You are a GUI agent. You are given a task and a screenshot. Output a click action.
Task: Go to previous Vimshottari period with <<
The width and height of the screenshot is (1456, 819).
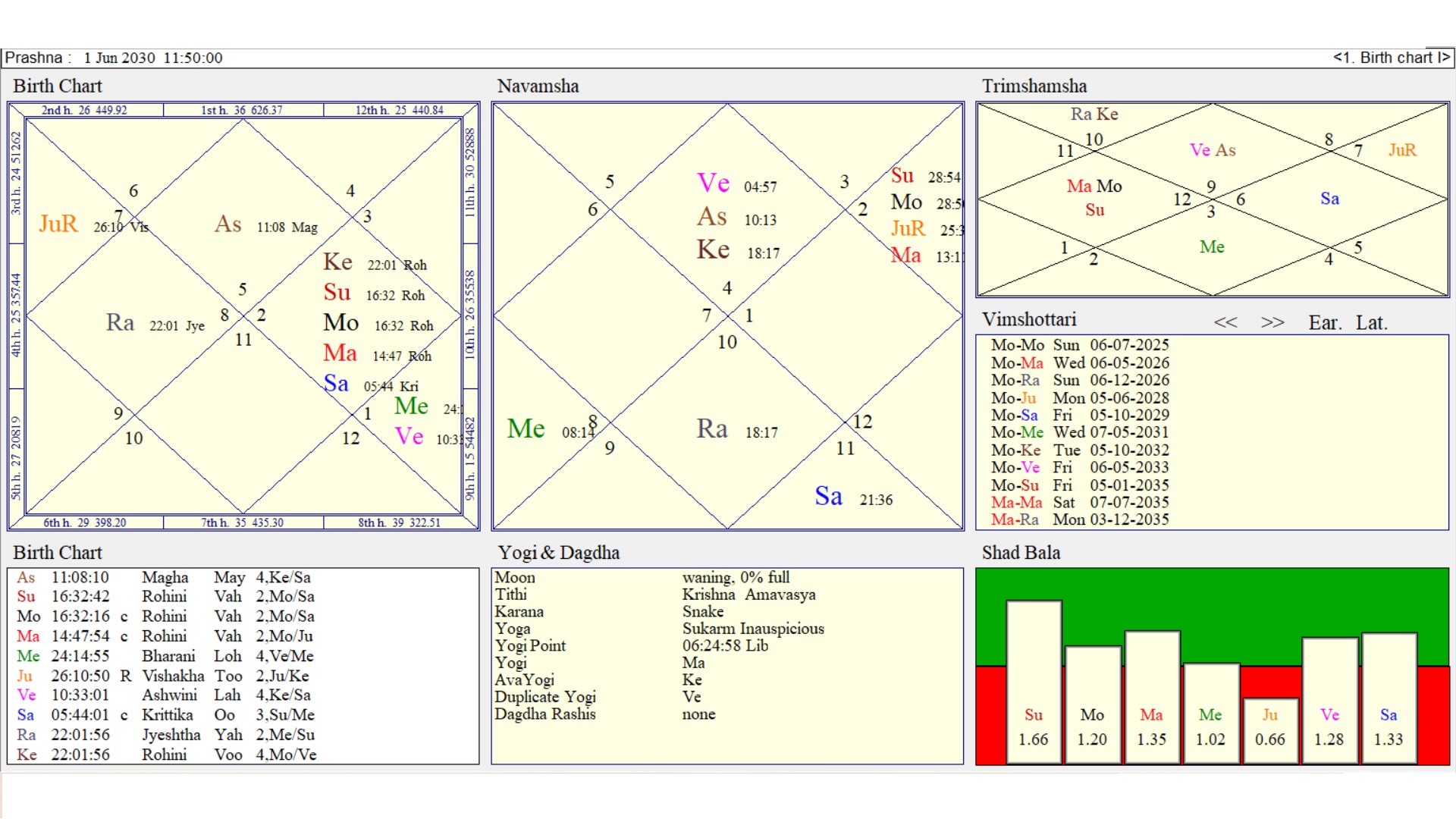(x=1225, y=322)
